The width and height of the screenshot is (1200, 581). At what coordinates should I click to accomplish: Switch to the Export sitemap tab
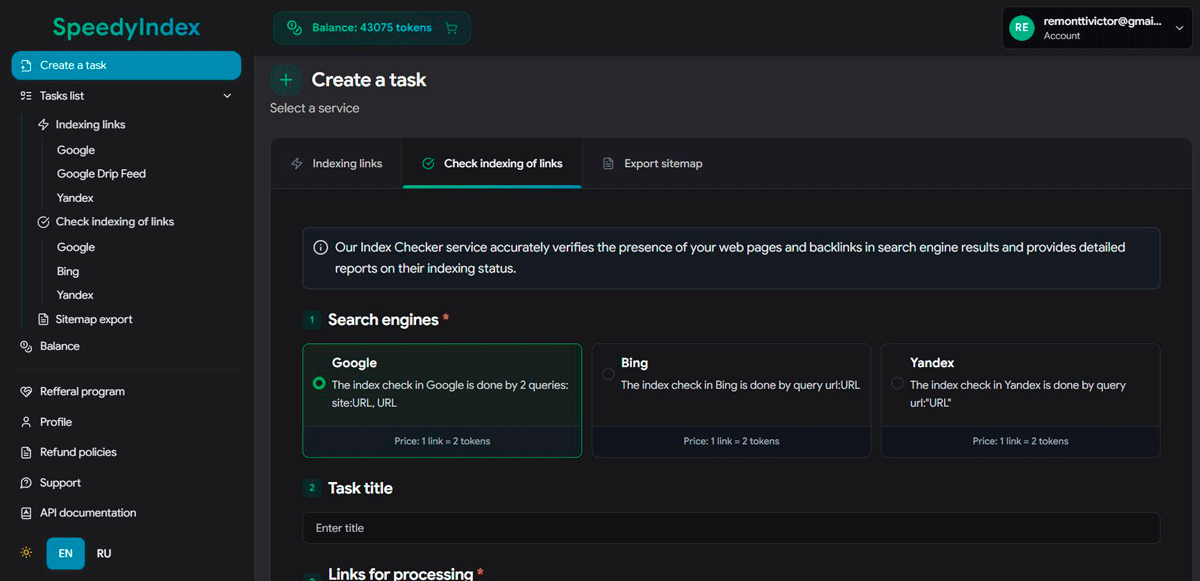click(652, 164)
